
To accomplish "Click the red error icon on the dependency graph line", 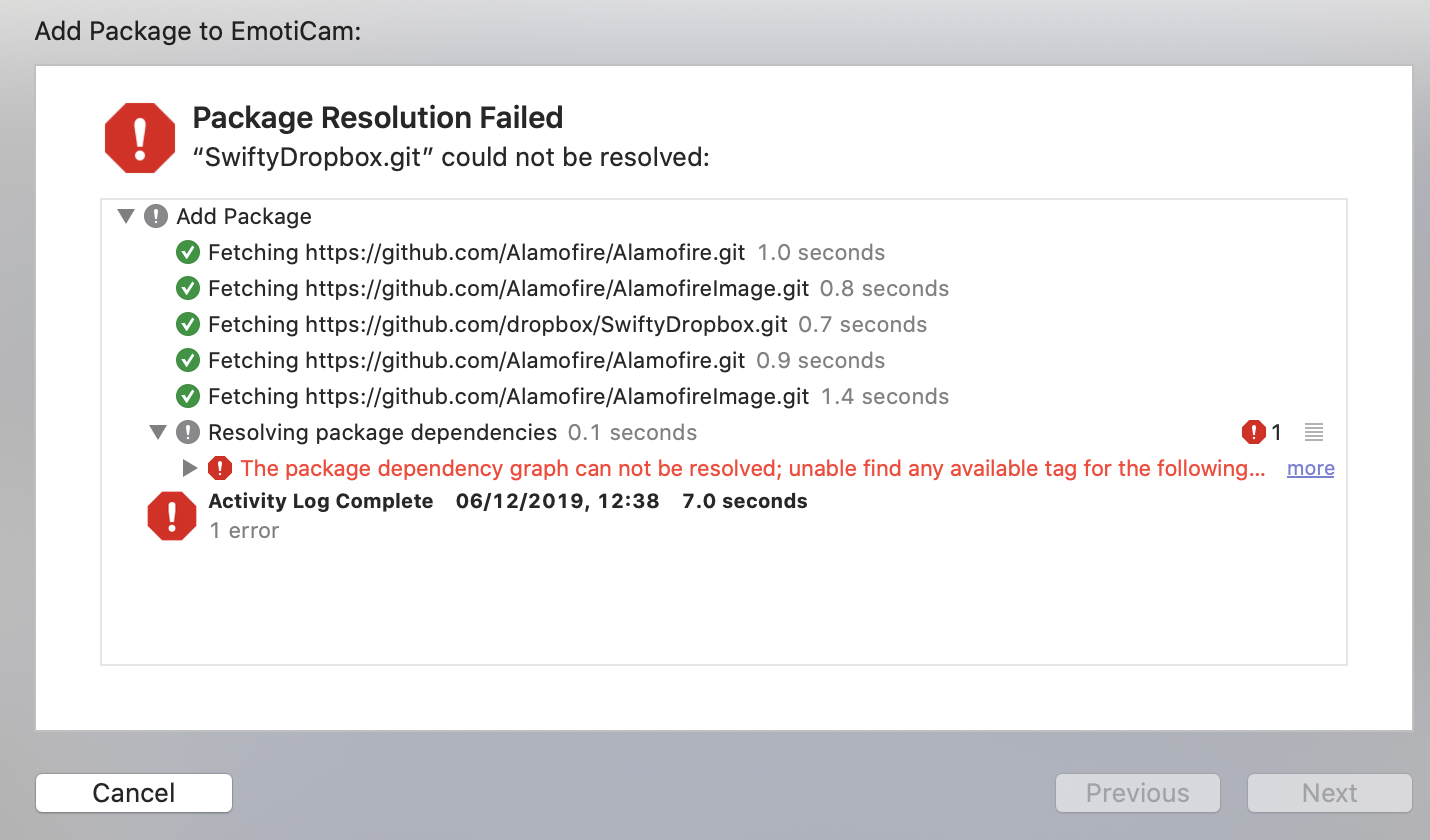I will pyautogui.click(x=220, y=468).
